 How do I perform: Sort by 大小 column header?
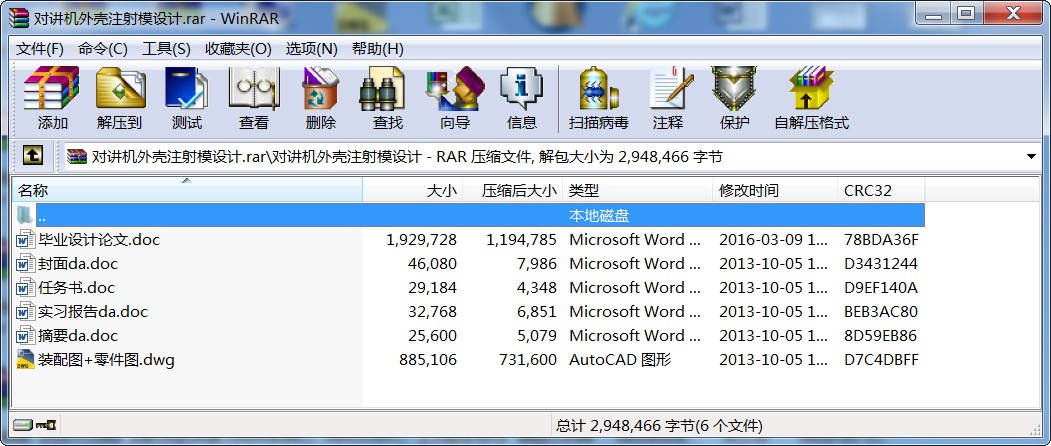tap(413, 190)
